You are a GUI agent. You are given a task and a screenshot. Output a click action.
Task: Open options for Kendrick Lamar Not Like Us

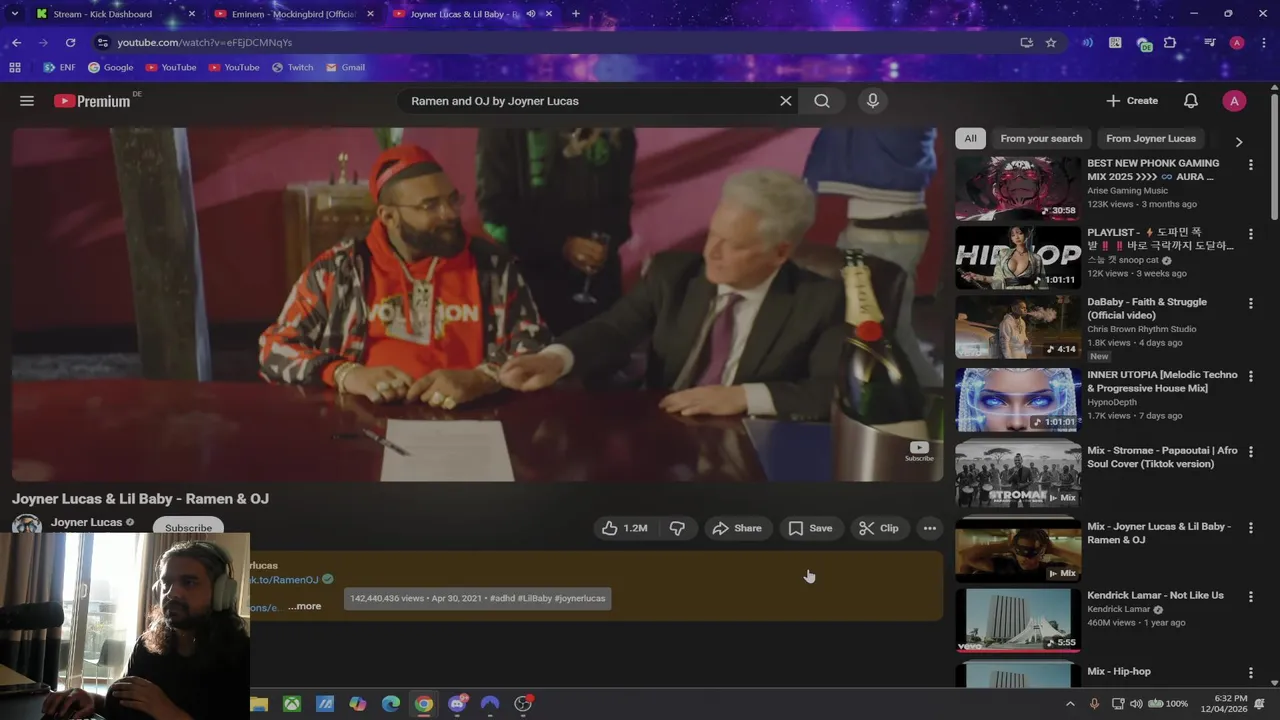point(1250,596)
